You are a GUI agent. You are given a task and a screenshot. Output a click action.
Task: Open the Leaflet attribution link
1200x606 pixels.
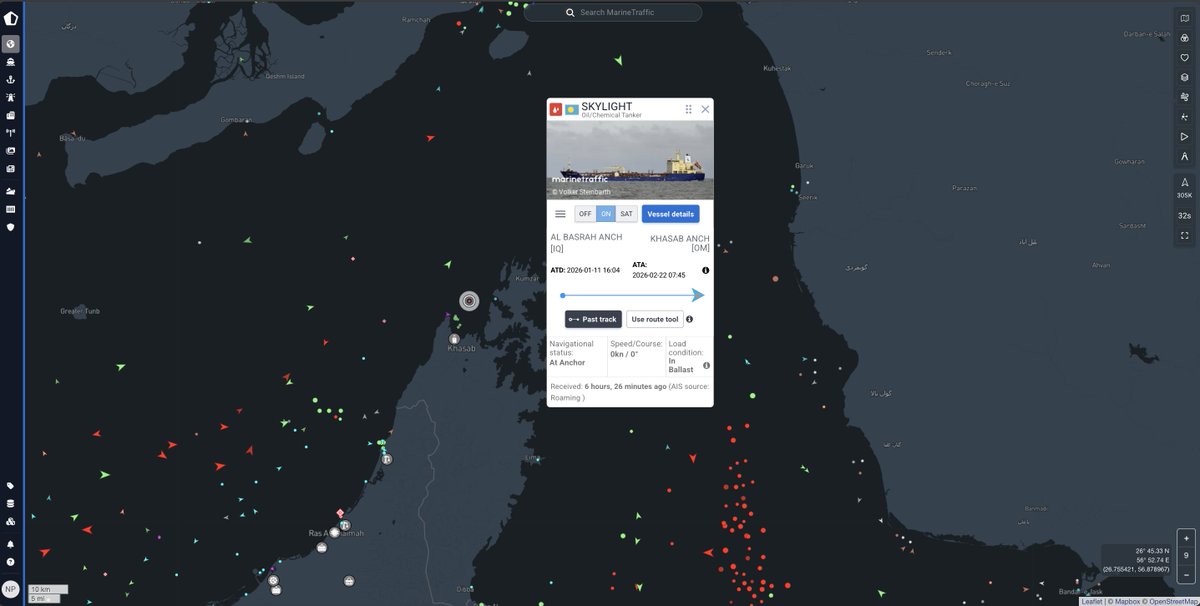1092,601
